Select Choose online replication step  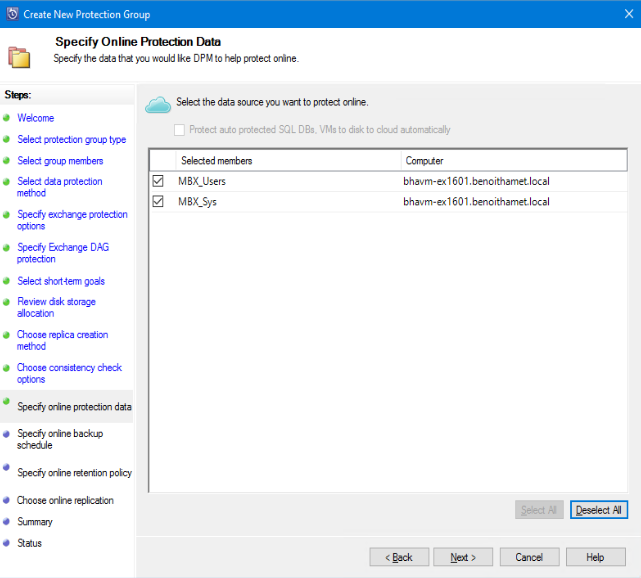(x=65, y=500)
